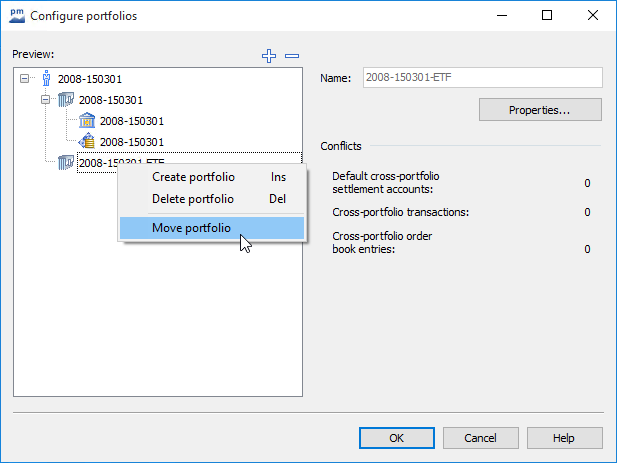This screenshot has height=463, width=617.
Task: Close the Configure portfolios dialog
Action: point(593,15)
